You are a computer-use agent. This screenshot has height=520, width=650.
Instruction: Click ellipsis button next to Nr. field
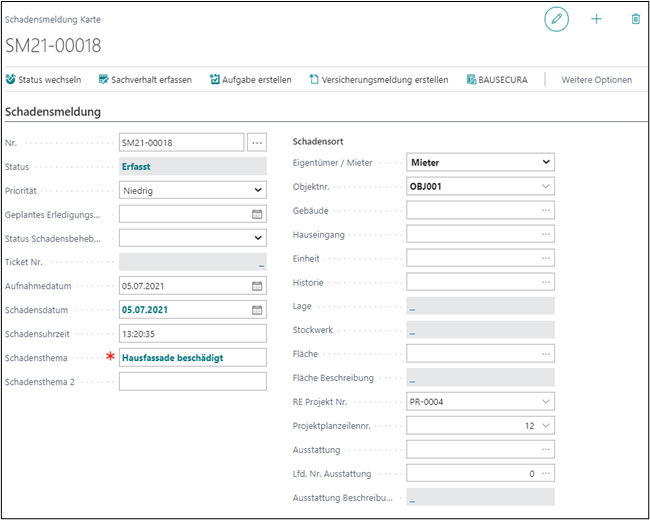(257, 142)
